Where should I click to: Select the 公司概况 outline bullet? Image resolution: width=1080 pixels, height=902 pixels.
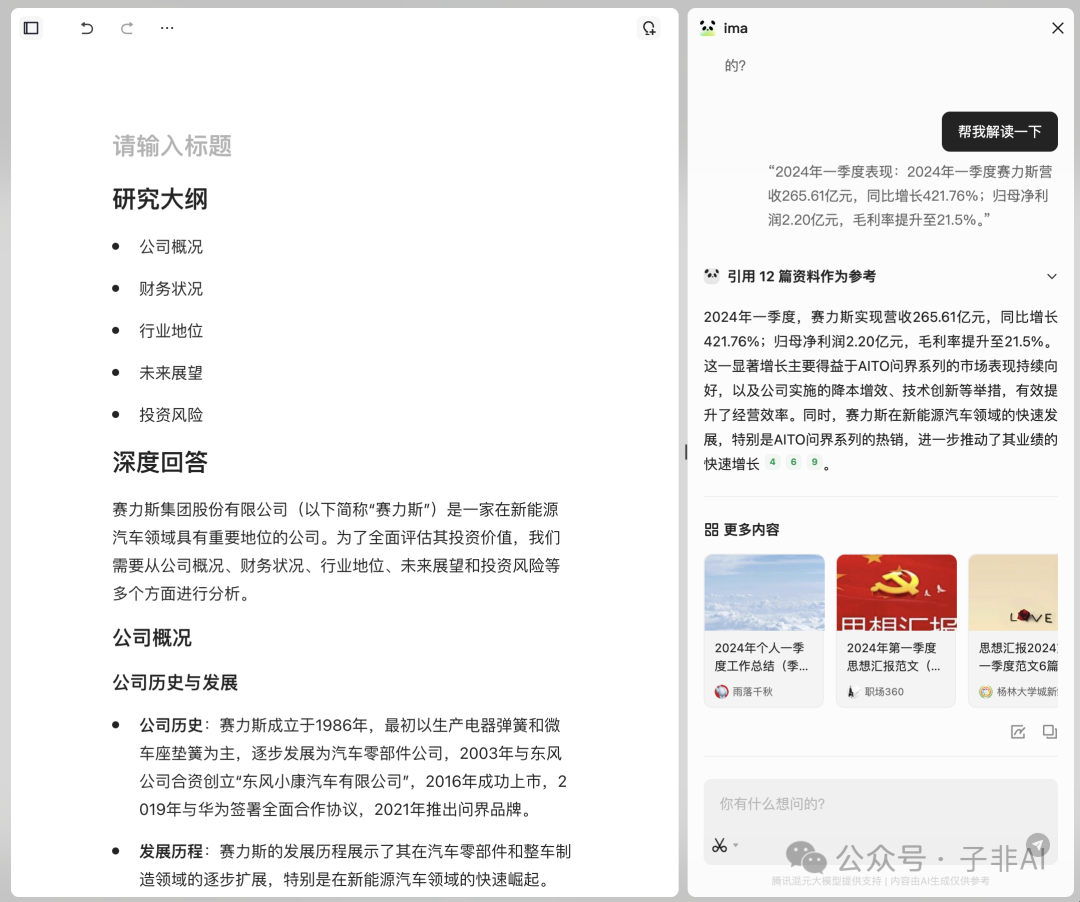point(171,247)
